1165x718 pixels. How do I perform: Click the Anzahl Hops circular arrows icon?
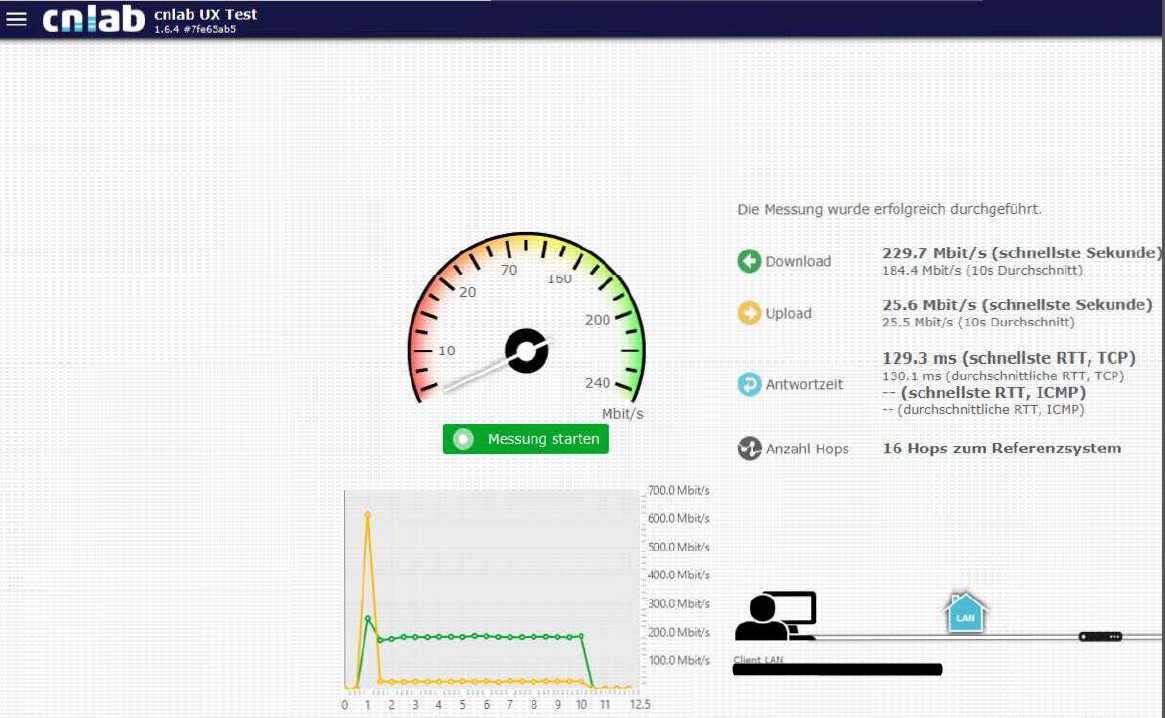(750, 448)
